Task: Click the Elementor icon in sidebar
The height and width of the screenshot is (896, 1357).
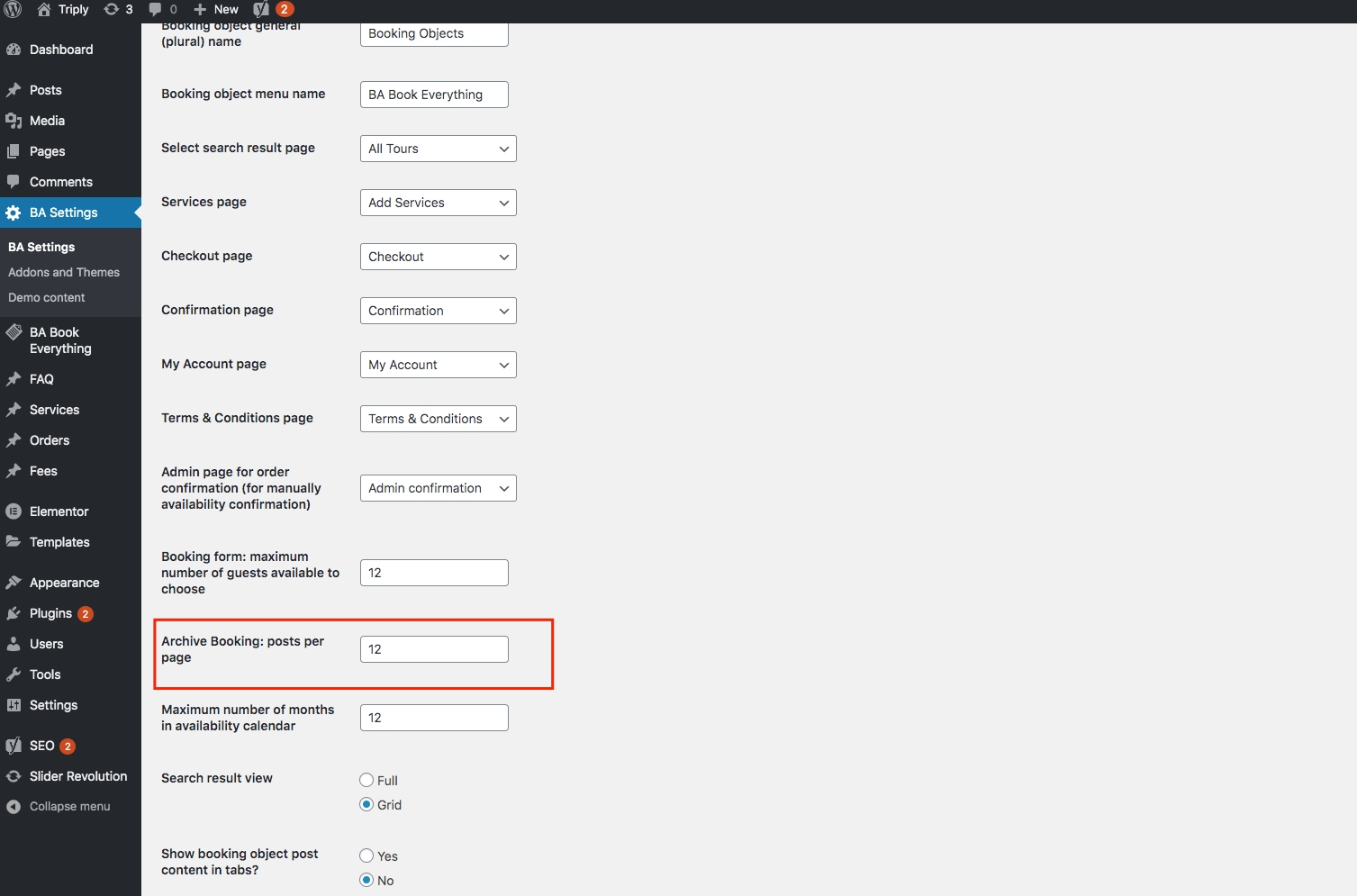Action: click(x=14, y=511)
